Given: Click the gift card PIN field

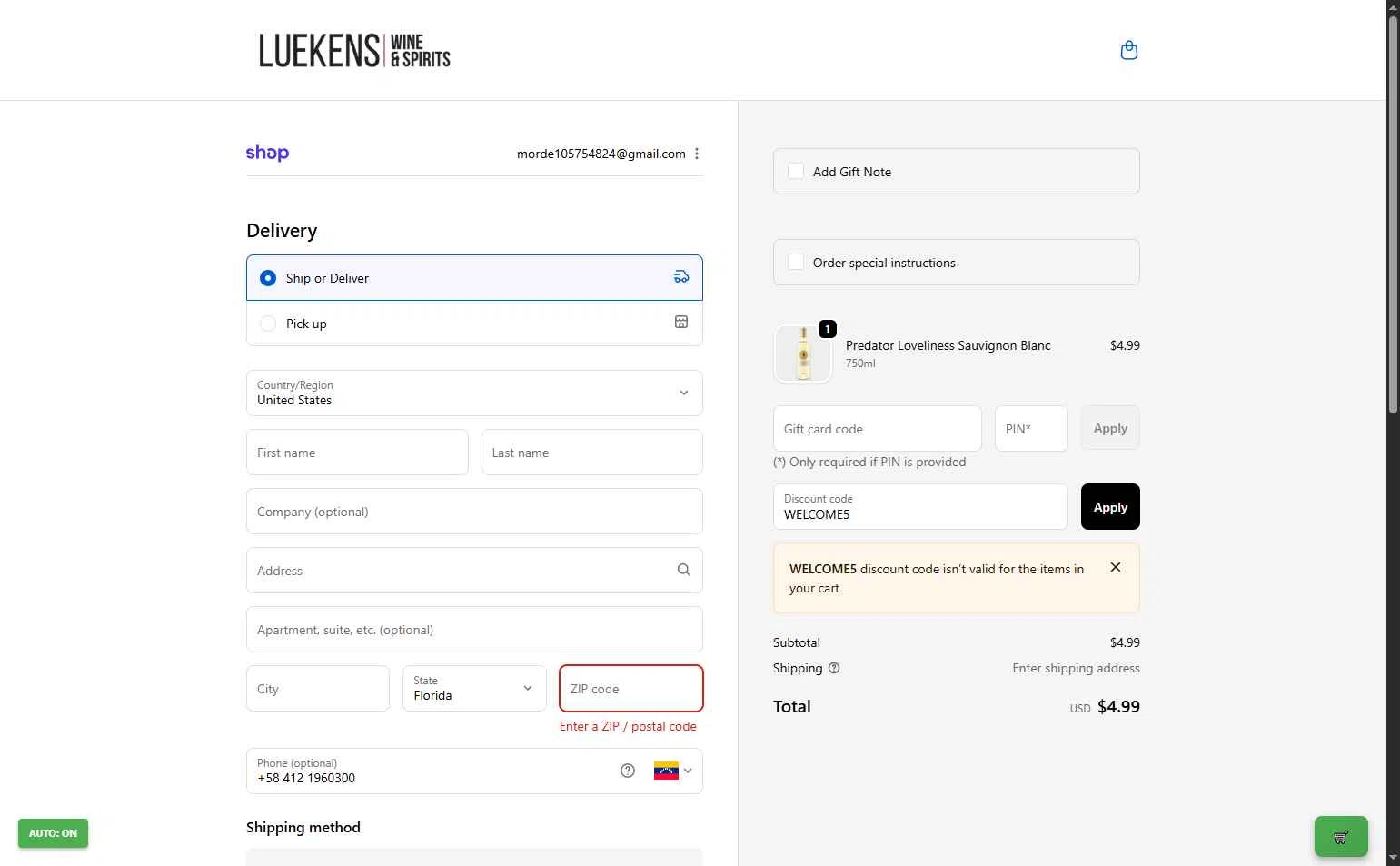Looking at the screenshot, I should tap(1031, 429).
